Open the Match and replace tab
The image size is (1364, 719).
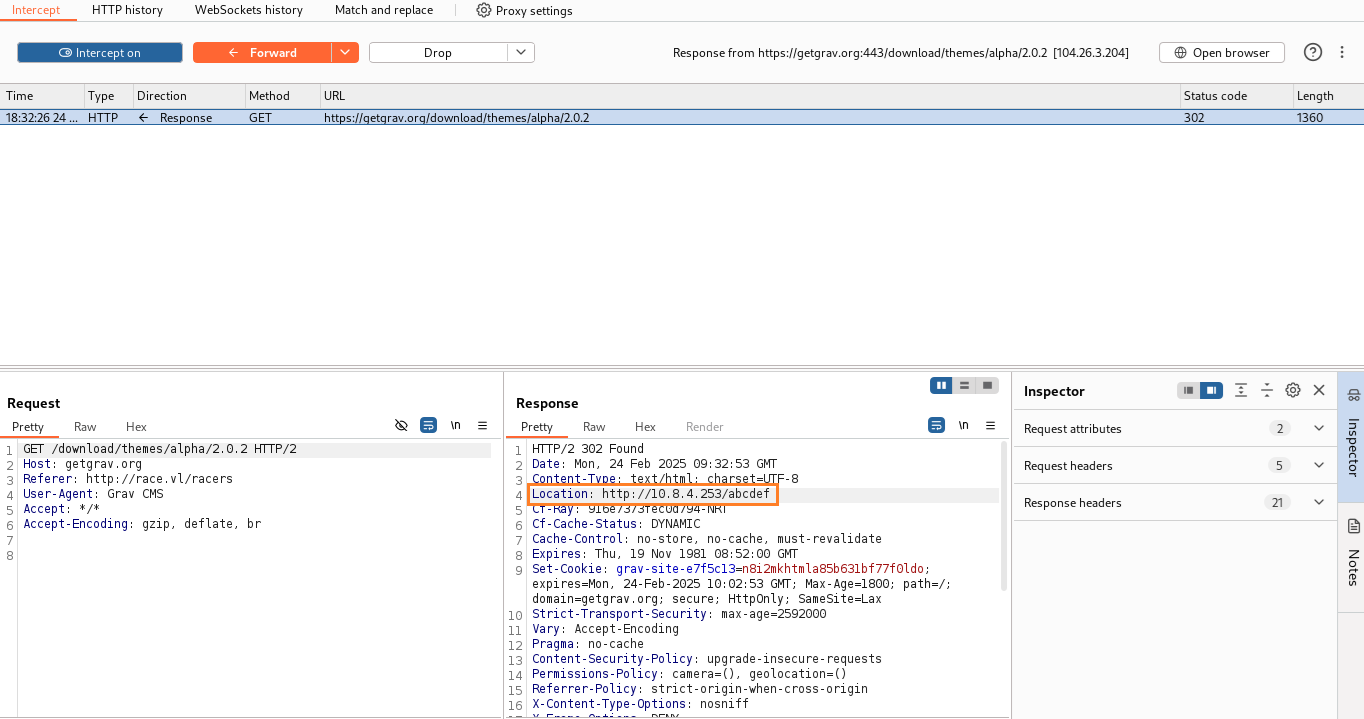[384, 10]
